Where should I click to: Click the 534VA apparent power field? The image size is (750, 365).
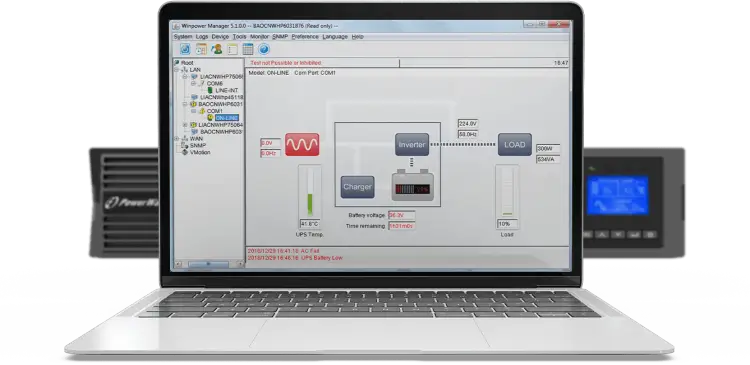[548, 159]
